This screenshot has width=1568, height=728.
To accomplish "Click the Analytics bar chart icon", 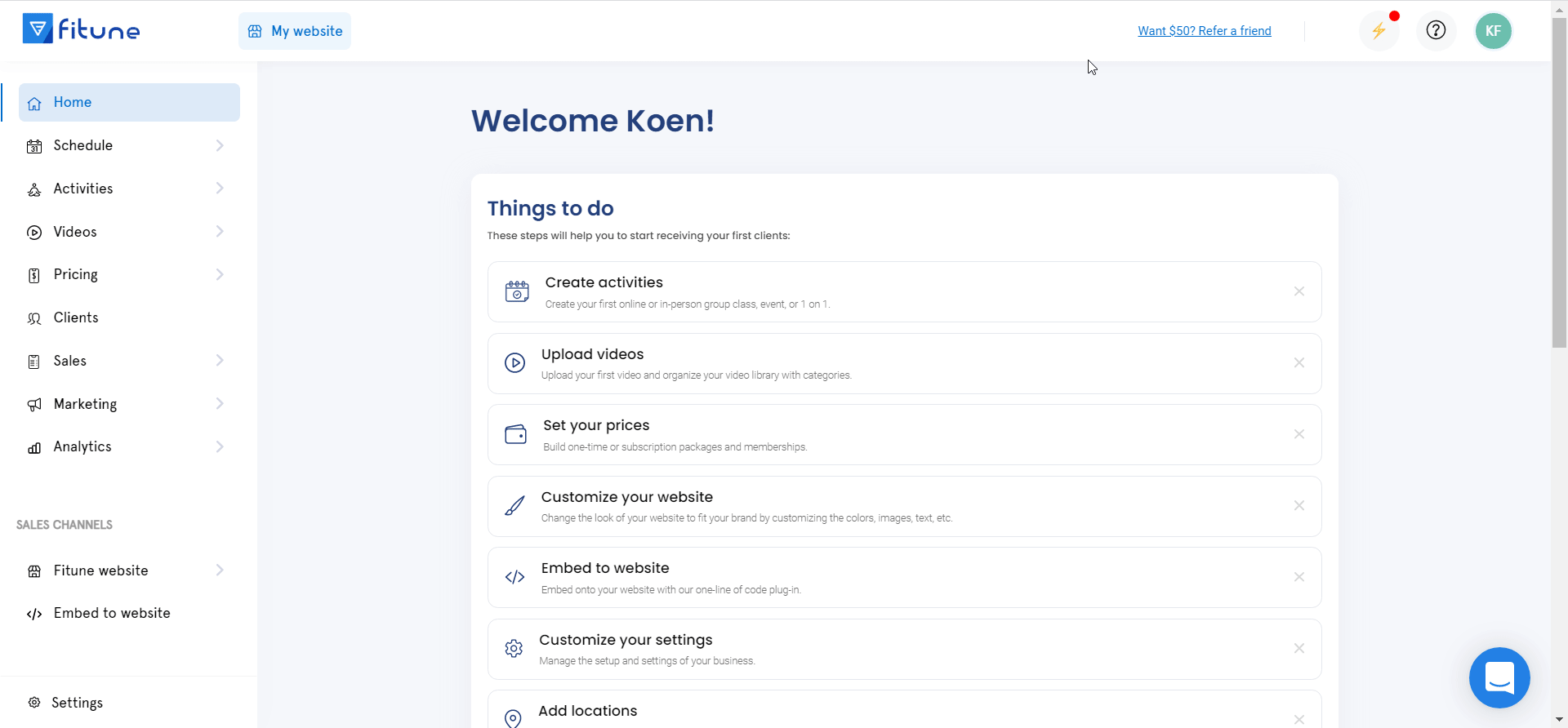I will [x=34, y=448].
